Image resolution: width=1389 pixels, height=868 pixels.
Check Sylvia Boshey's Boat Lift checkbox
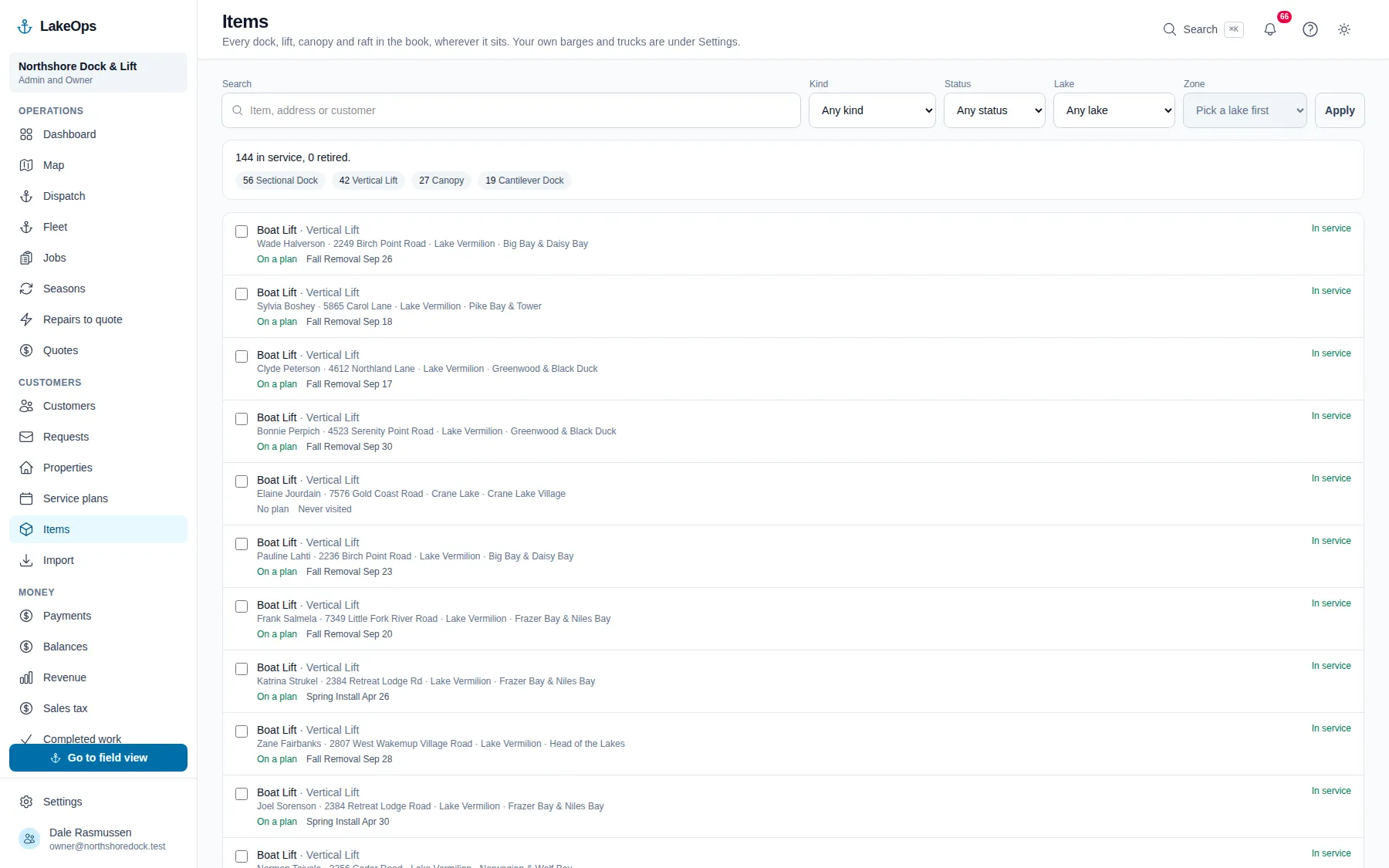pos(242,294)
